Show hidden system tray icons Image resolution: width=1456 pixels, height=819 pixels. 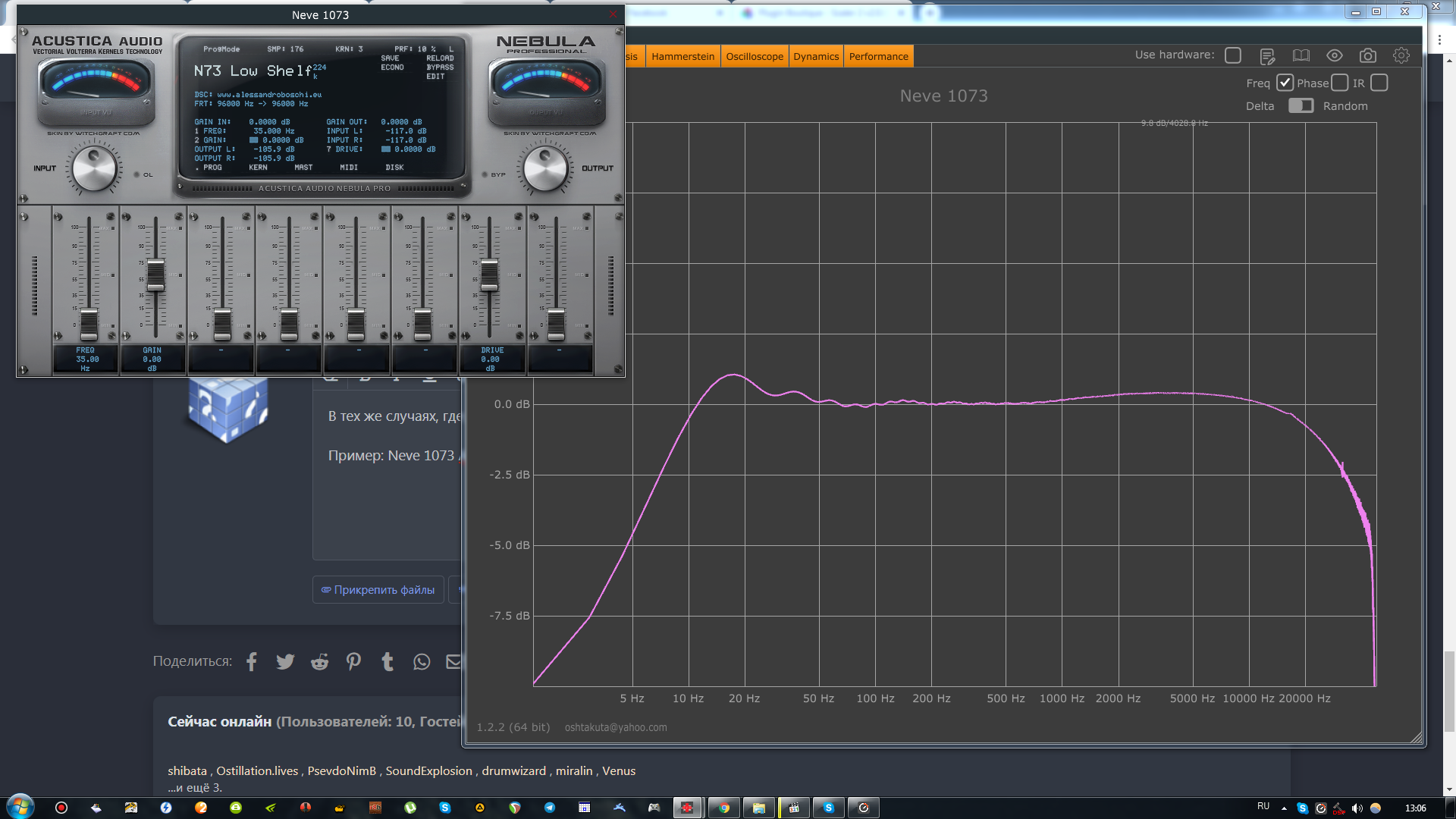click(x=1284, y=808)
